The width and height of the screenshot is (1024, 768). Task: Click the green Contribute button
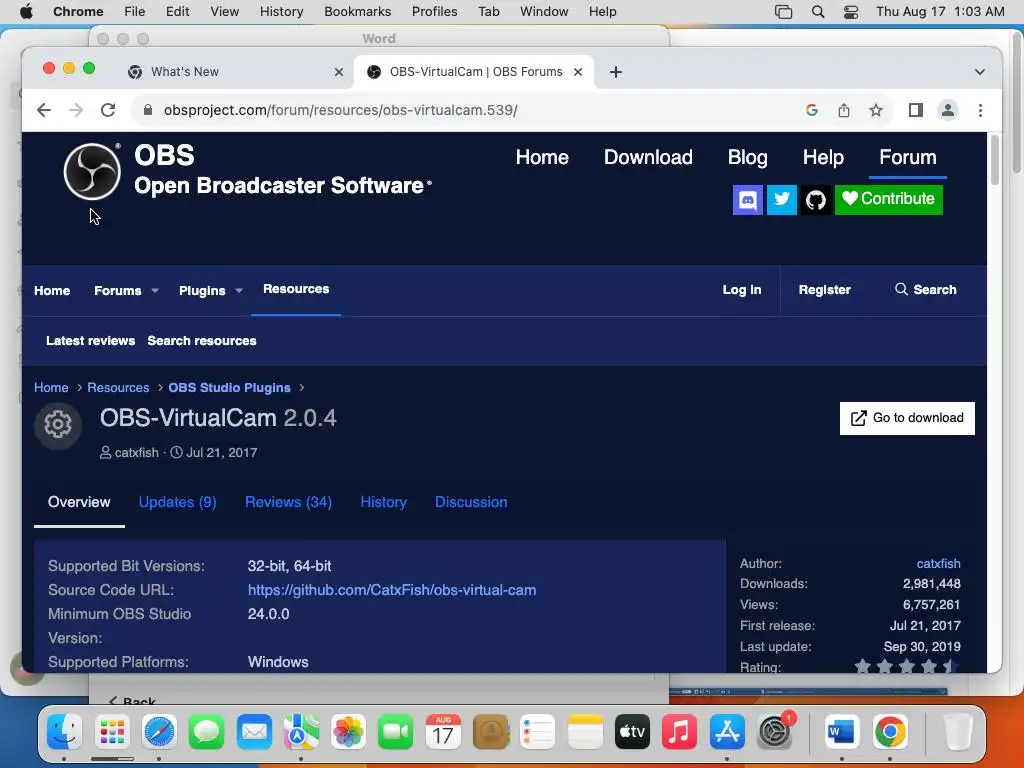pyautogui.click(x=888, y=199)
